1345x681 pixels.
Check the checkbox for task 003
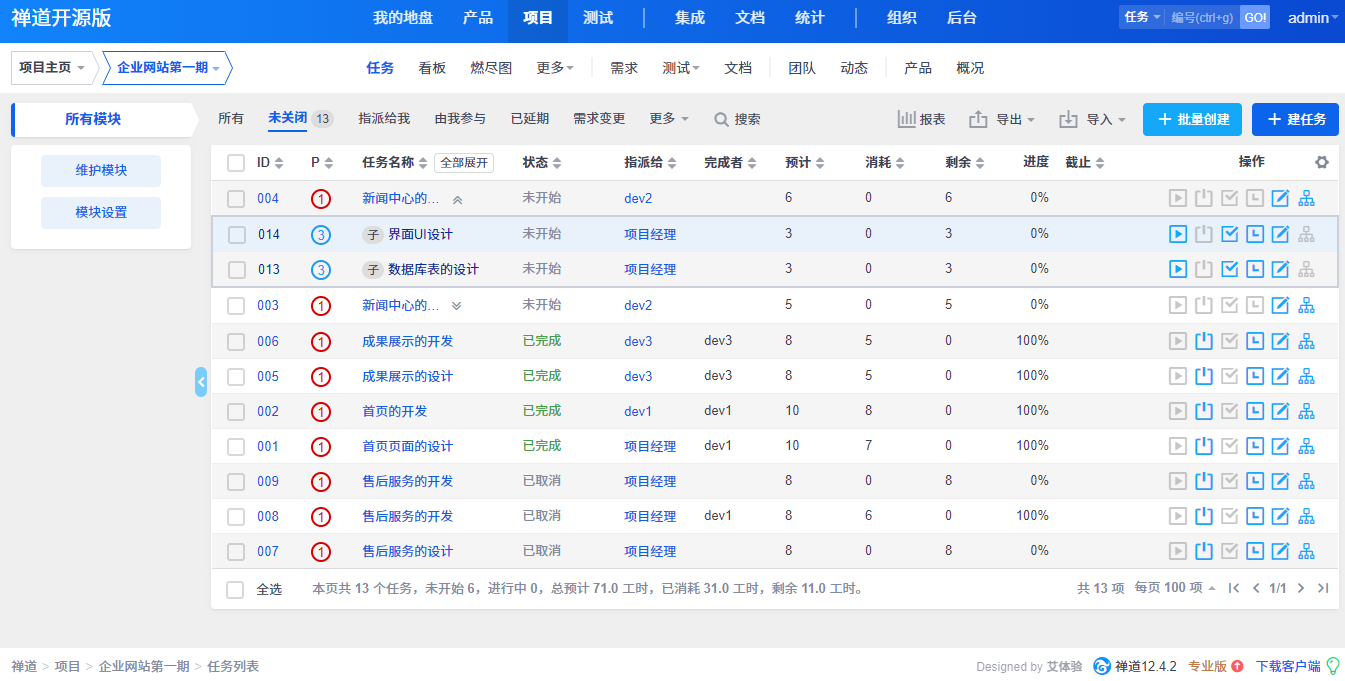point(236,306)
